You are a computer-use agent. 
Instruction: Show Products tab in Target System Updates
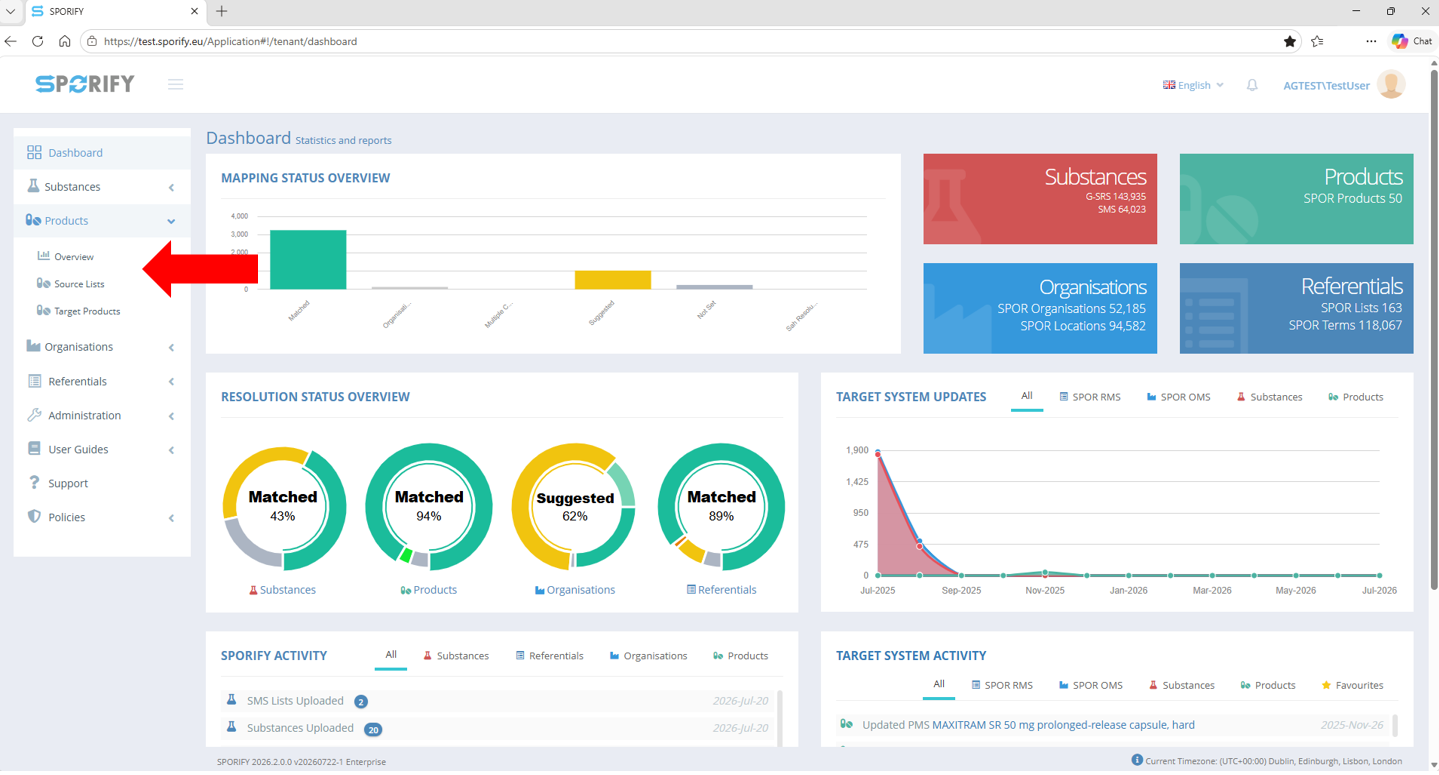click(x=1355, y=397)
